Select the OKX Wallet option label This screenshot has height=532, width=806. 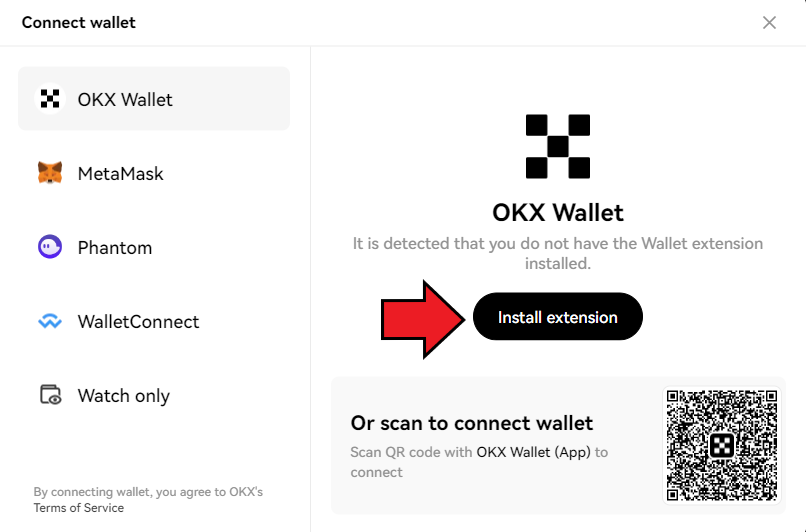[x=125, y=99]
